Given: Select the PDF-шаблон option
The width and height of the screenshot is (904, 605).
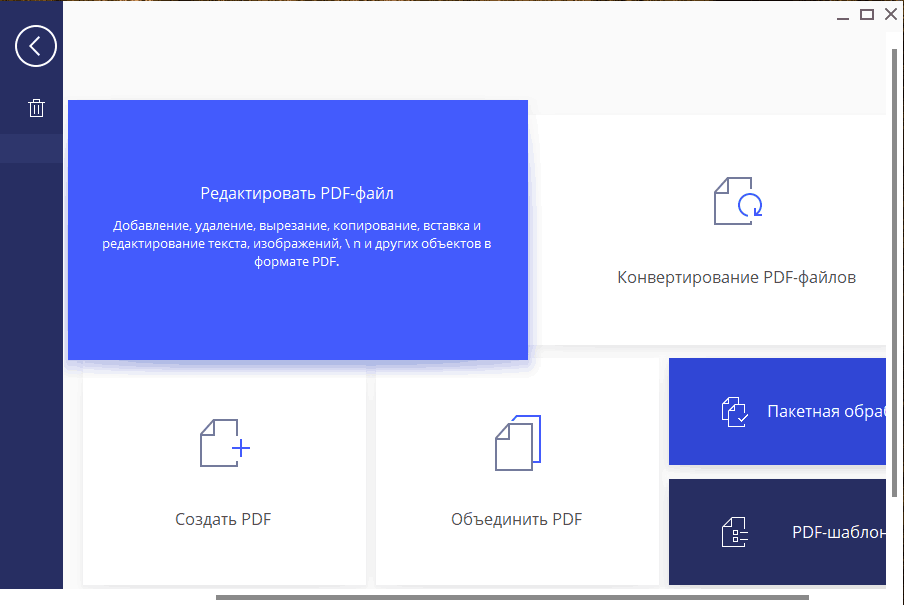Looking at the screenshot, I should [x=800, y=532].
